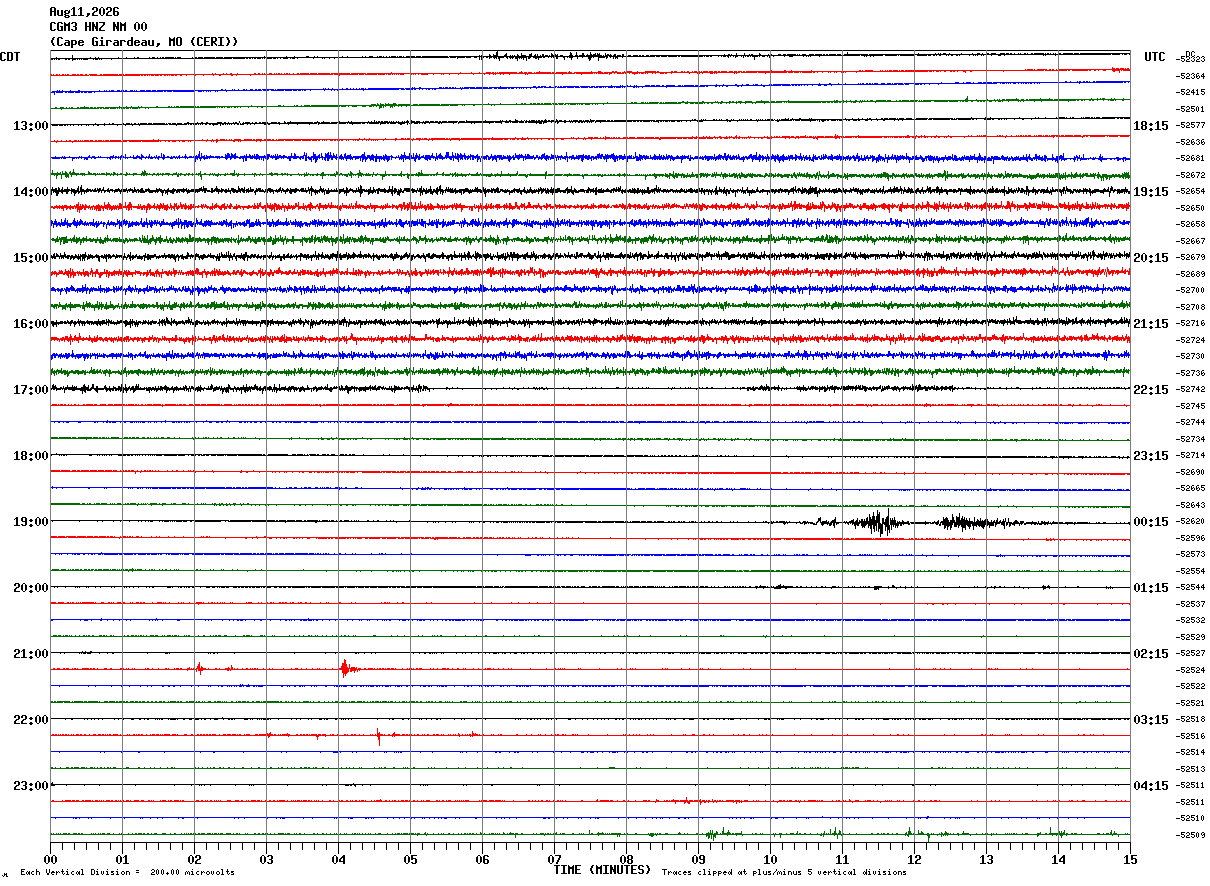Click the DC offset value -52577

click(1190, 126)
